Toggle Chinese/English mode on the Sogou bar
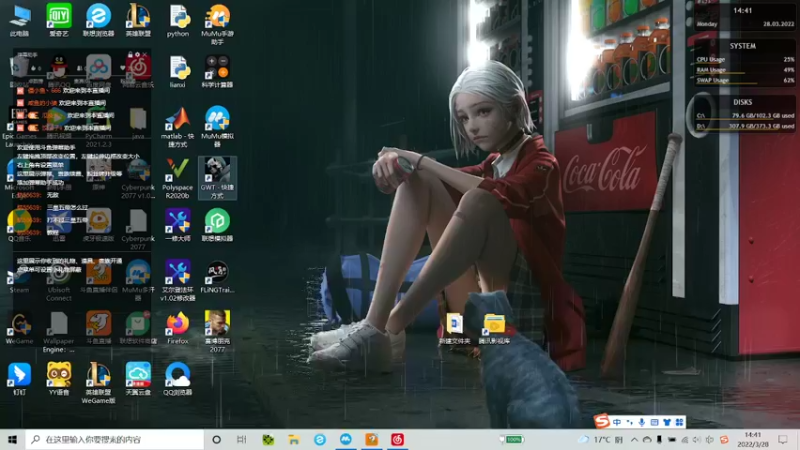The width and height of the screenshot is (800, 450). [617, 422]
